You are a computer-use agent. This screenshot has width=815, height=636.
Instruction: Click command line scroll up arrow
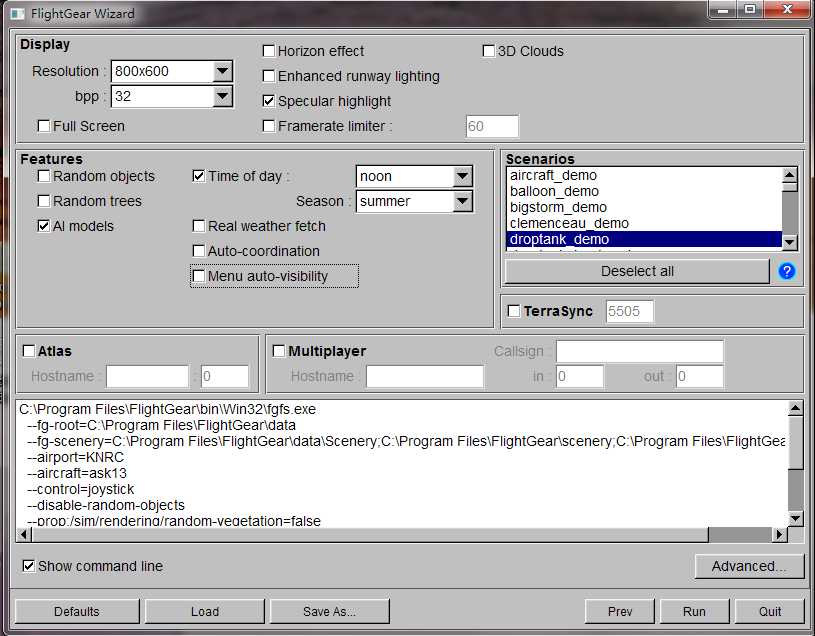click(795, 408)
